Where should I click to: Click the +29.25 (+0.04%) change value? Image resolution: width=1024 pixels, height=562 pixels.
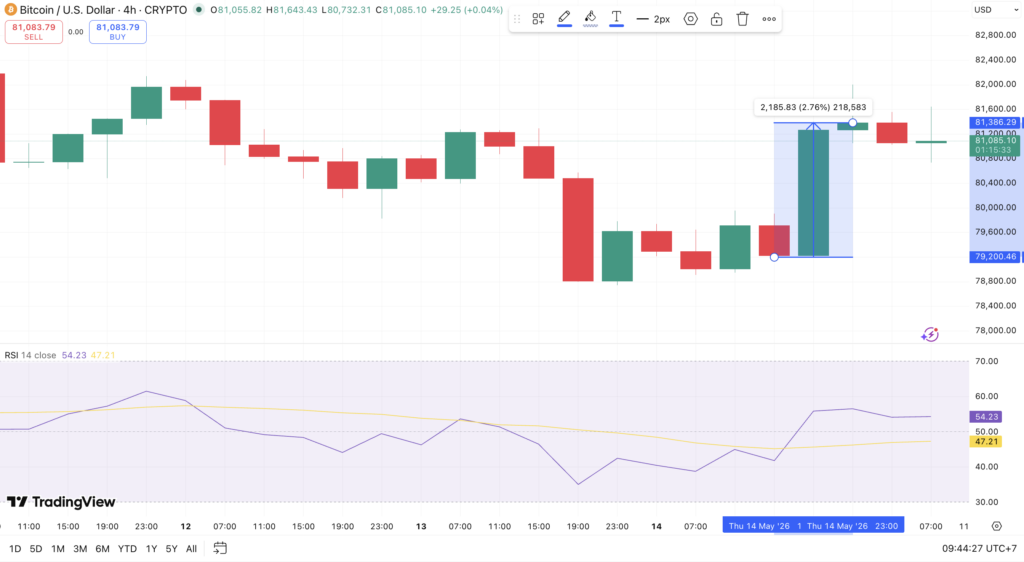click(x=466, y=10)
